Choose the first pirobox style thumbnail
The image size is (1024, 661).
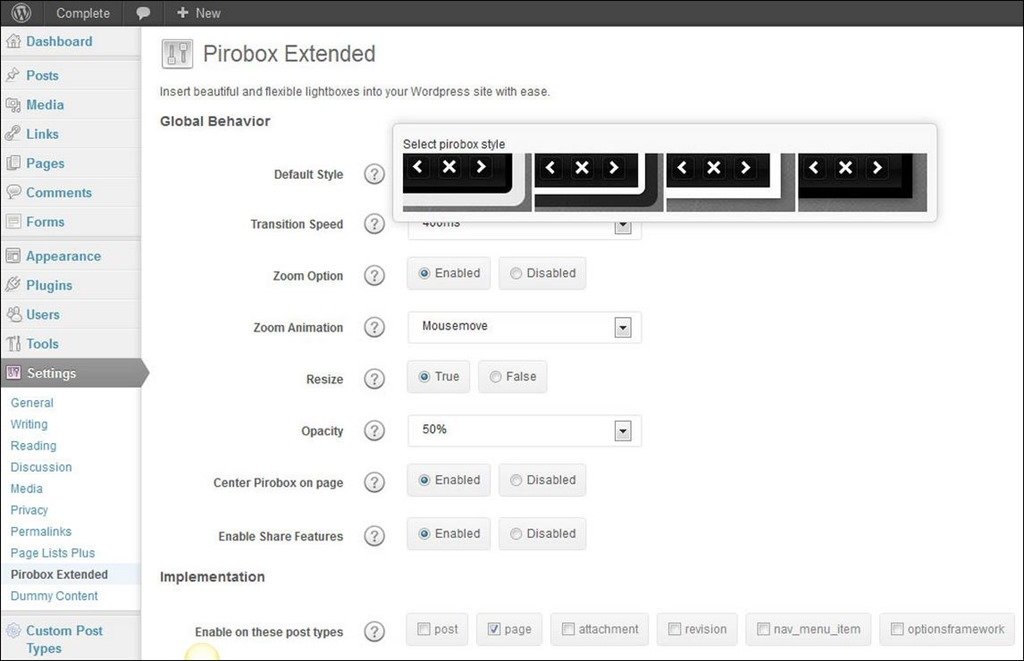468,182
